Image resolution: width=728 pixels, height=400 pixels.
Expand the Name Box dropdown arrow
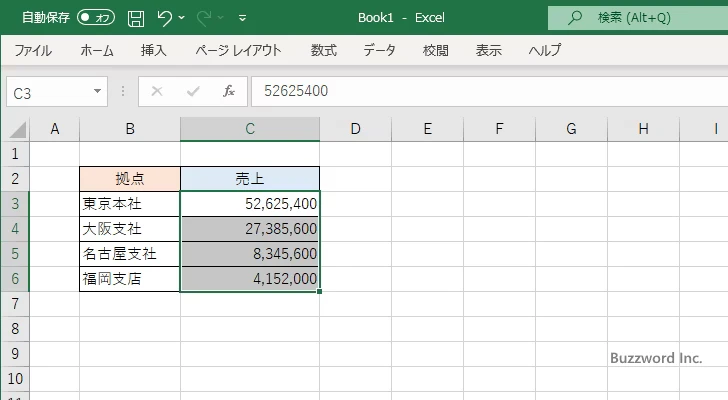[x=98, y=91]
